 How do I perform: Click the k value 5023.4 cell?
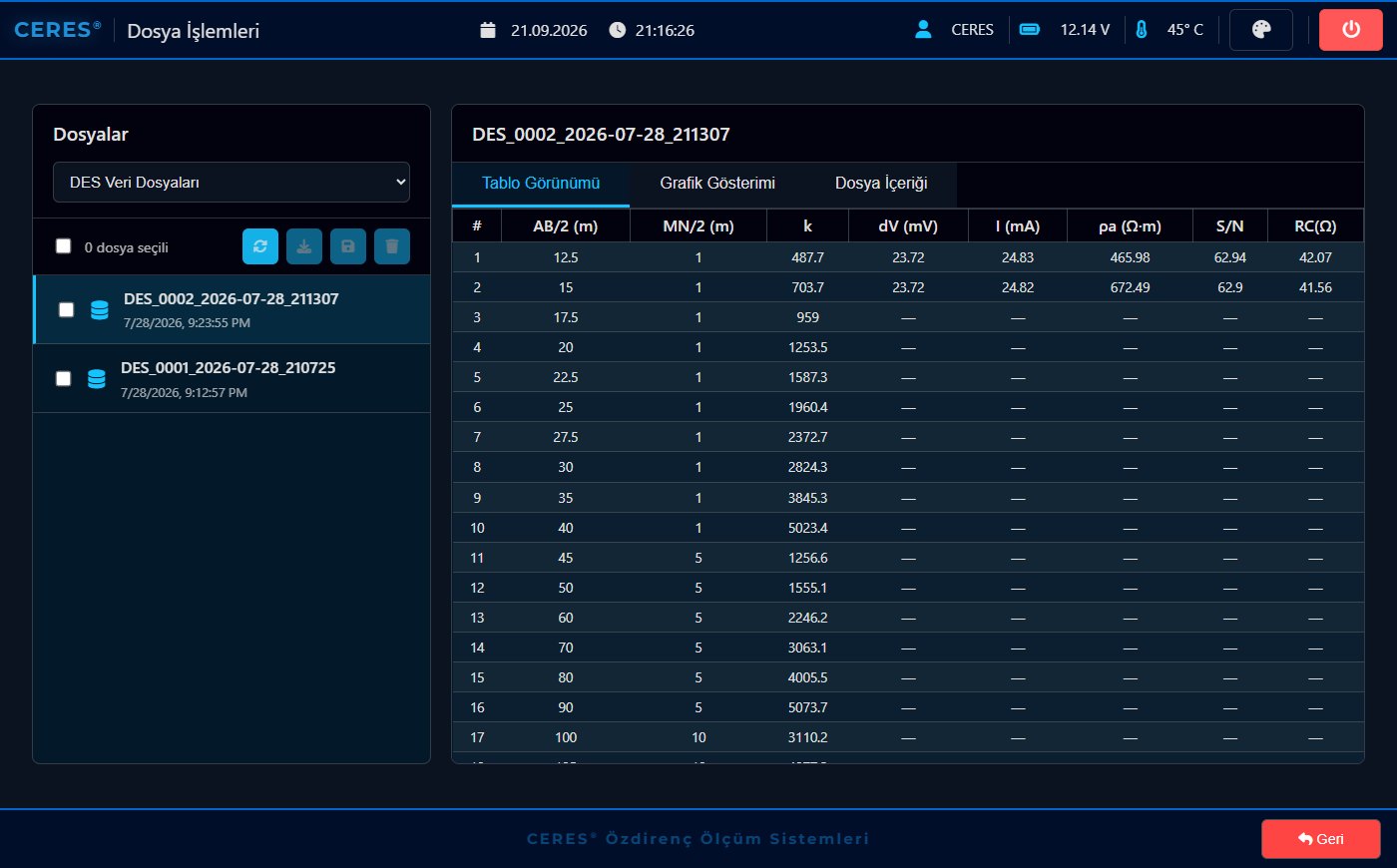point(807,528)
